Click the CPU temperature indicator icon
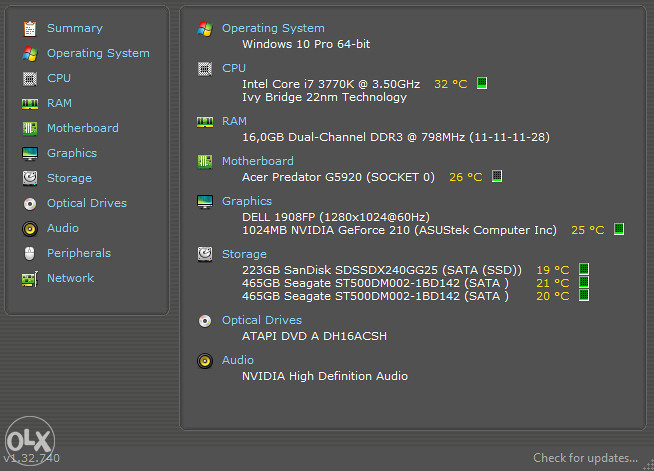 pyautogui.click(x=482, y=83)
